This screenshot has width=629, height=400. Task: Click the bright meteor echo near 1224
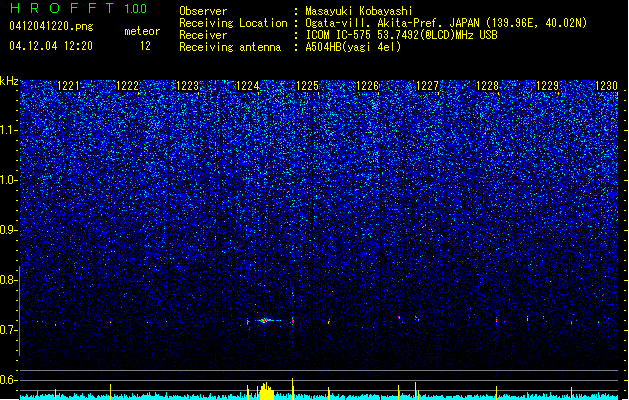(x=266, y=321)
